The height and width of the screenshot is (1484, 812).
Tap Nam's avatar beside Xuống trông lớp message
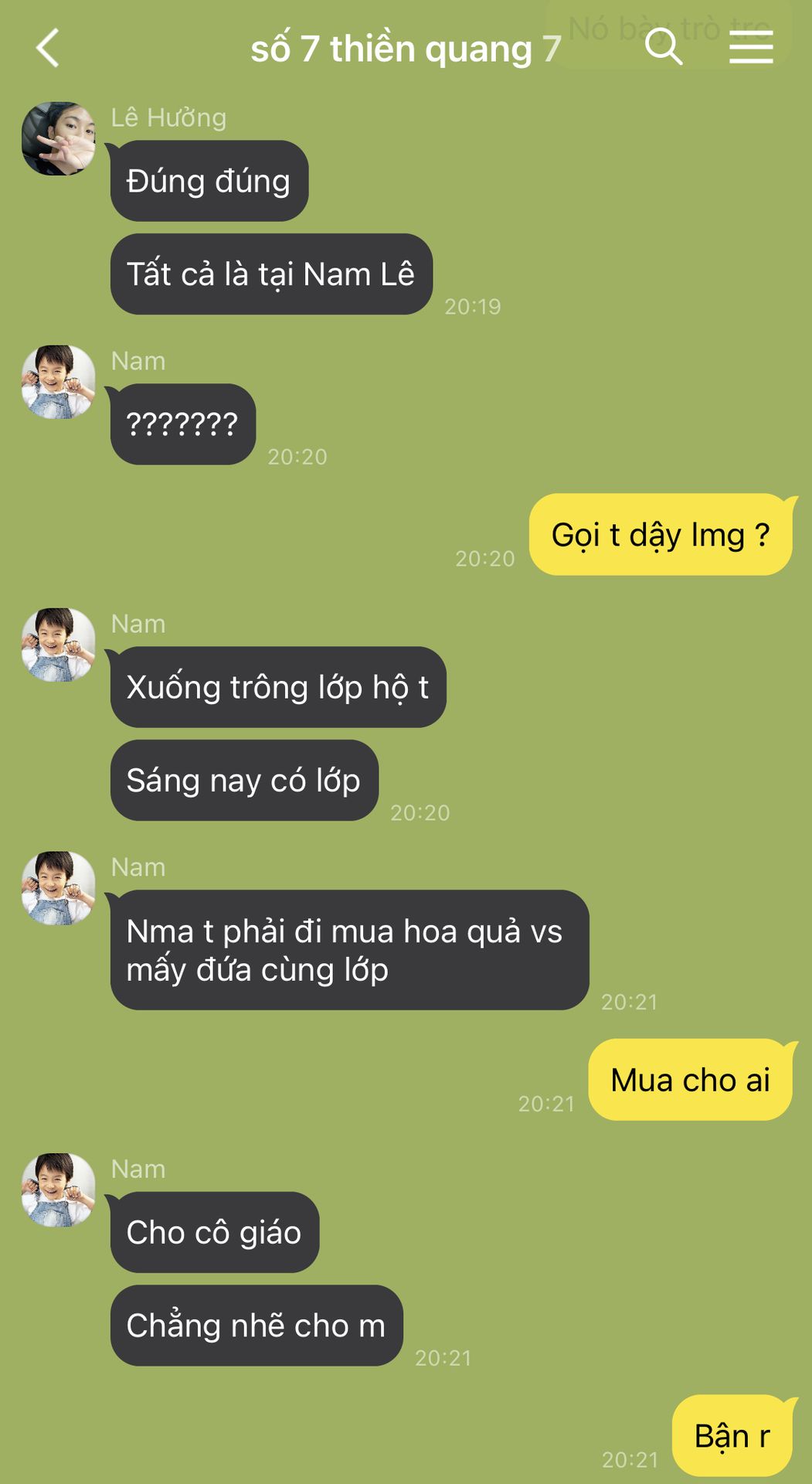click(x=58, y=645)
